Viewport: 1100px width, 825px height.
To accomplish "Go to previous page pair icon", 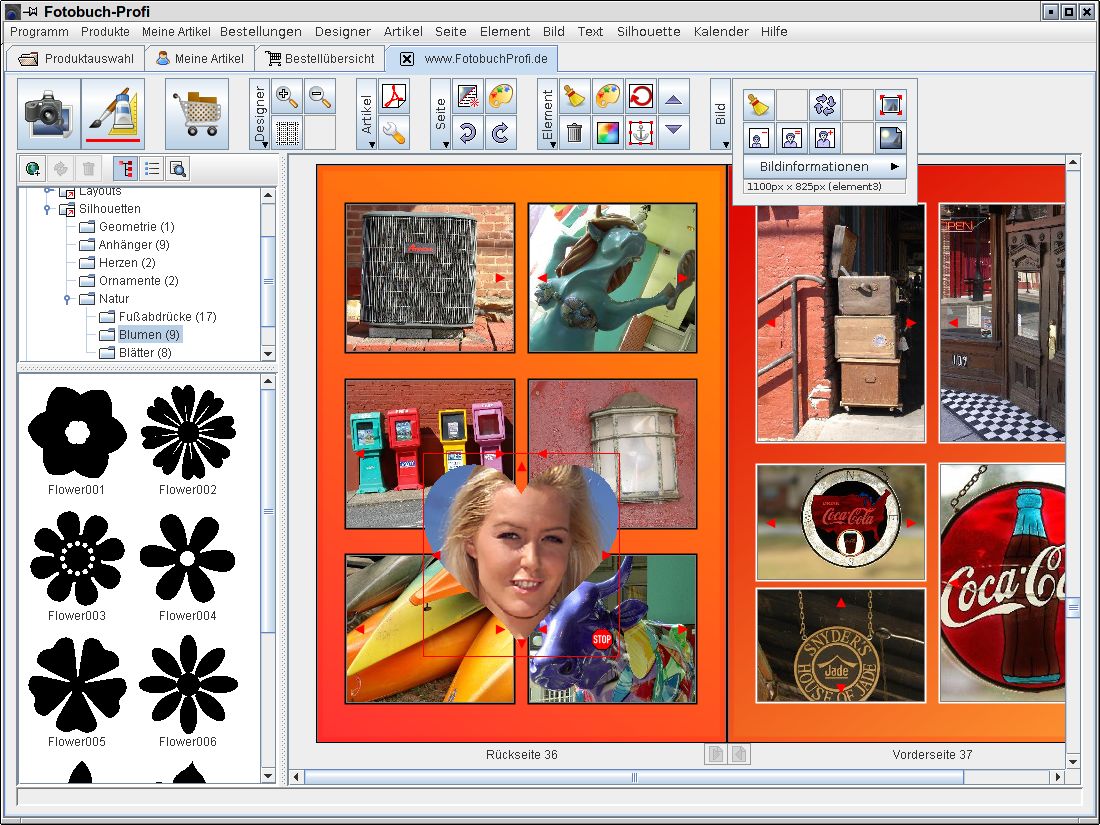I will tap(716, 754).
